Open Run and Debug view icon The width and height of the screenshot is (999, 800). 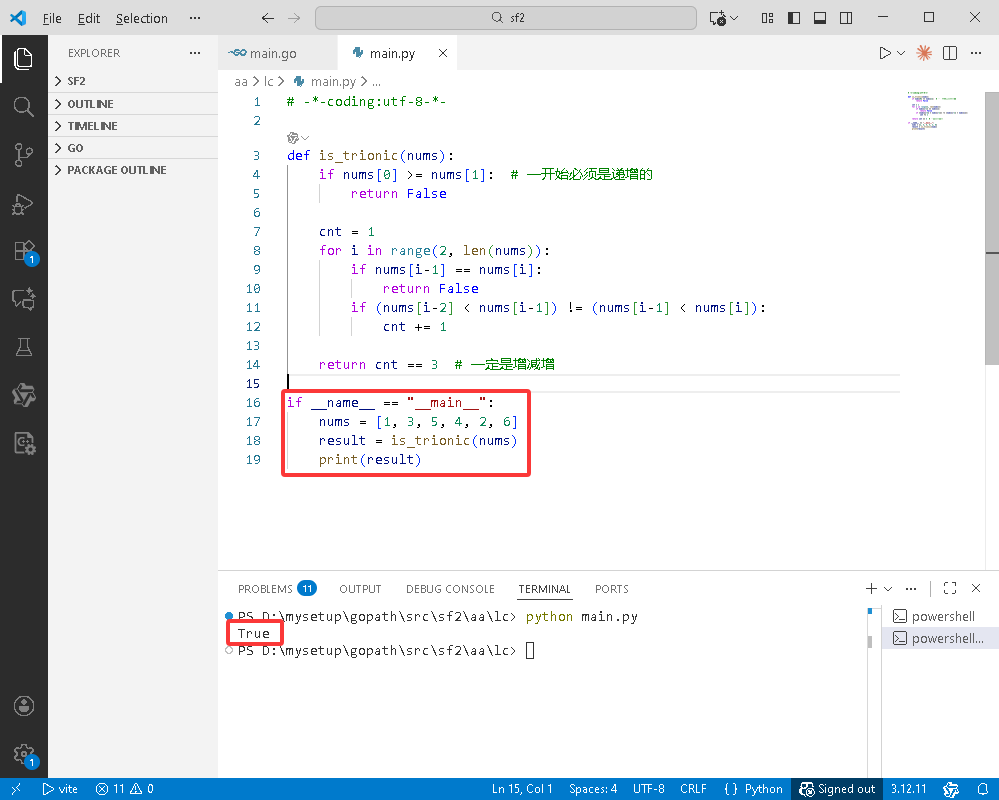tap(24, 204)
